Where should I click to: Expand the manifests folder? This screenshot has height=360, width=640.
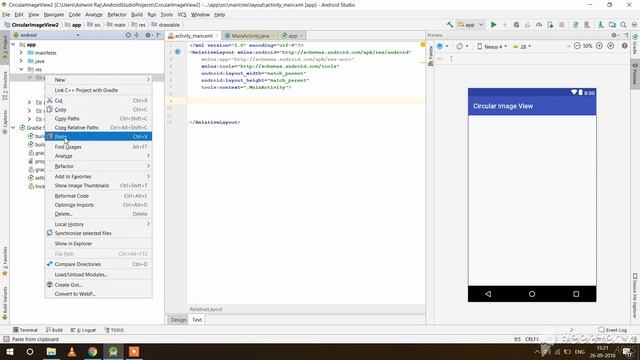pos(21,53)
